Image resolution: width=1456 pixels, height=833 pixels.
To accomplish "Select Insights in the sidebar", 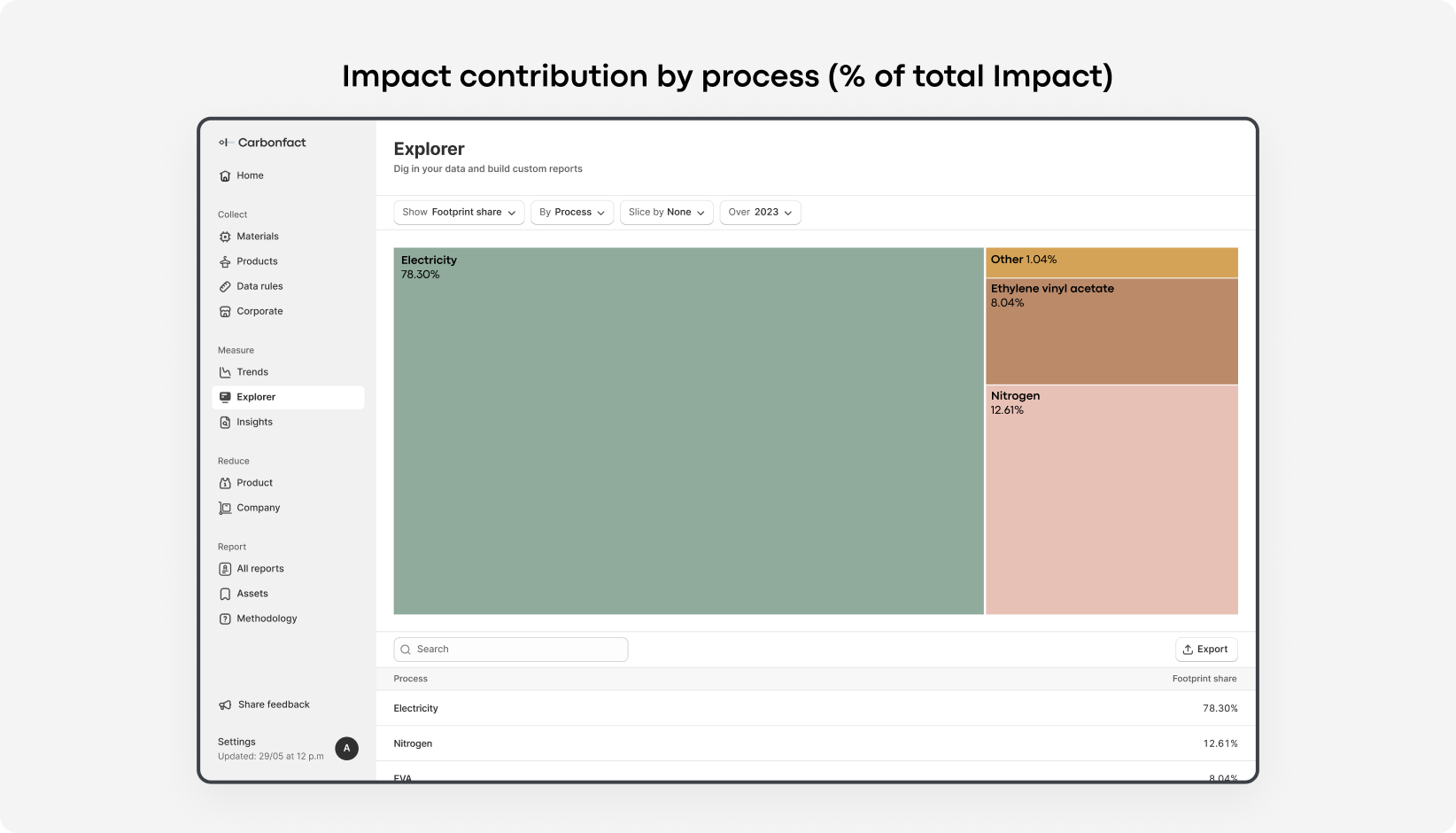I will pyautogui.click(x=254, y=422).
